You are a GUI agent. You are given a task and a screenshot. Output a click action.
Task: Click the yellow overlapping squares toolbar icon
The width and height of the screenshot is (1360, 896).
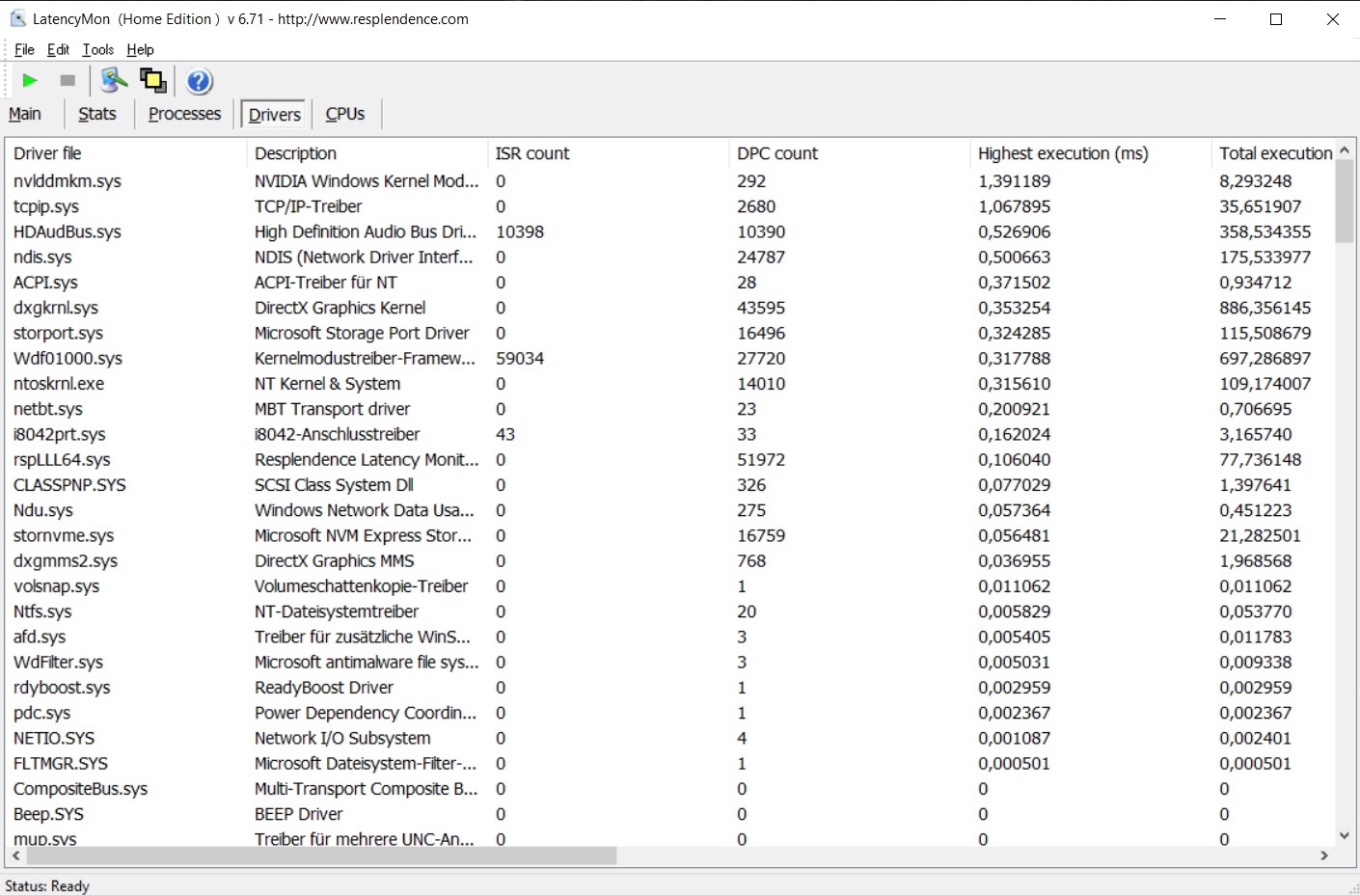153,81
